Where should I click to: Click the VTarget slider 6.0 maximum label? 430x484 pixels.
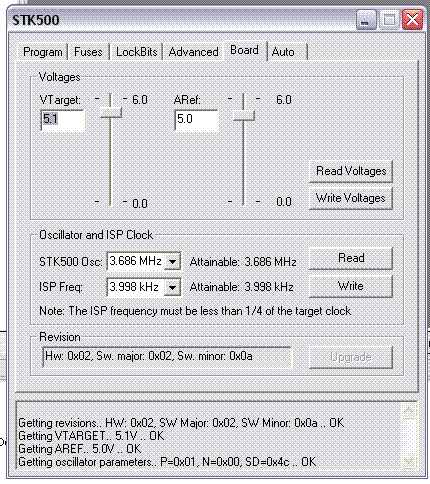(140, 100)
